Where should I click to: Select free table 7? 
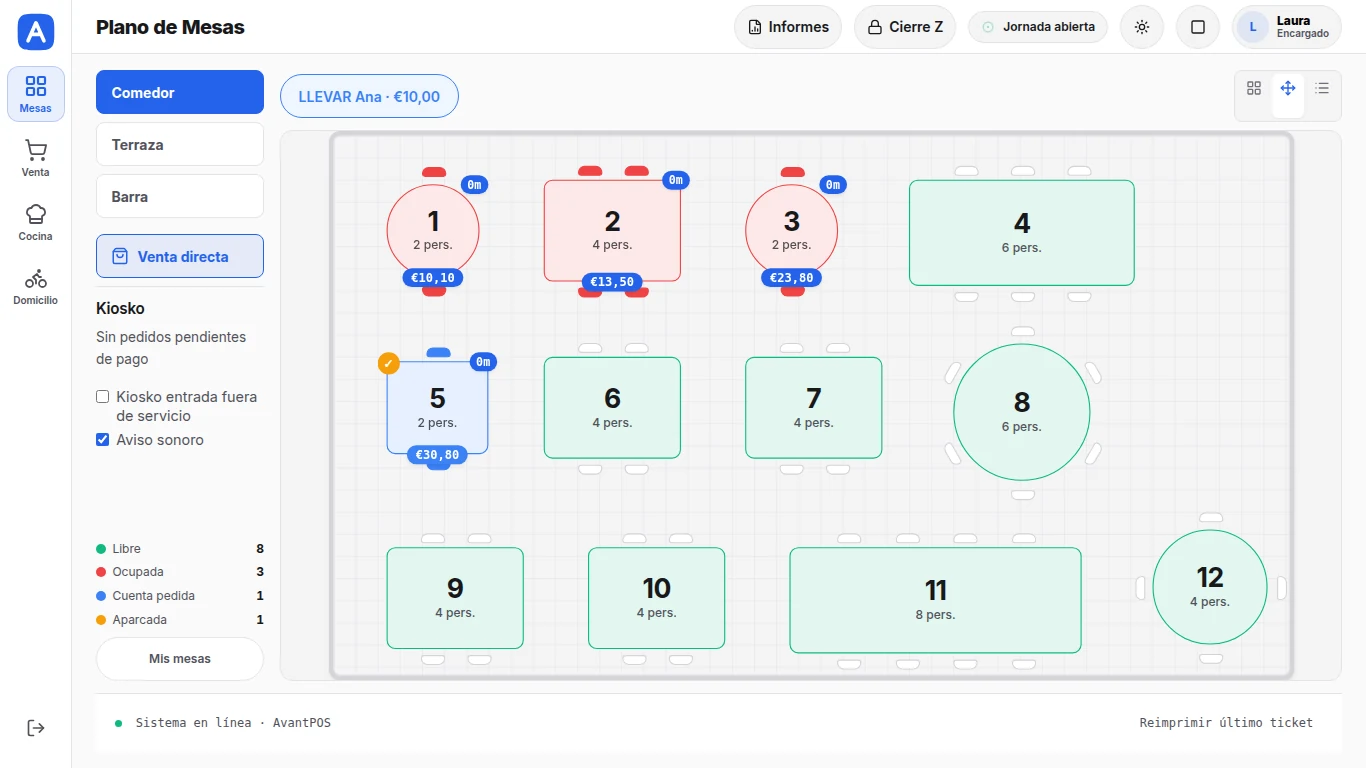tap(814, 408)
